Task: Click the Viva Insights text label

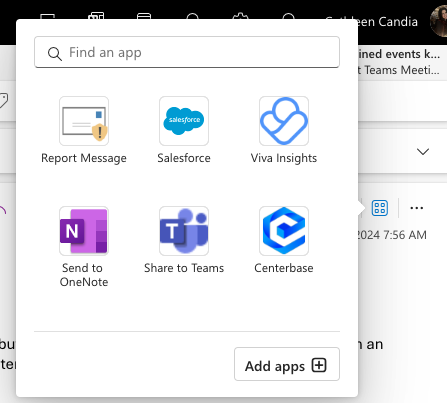Action: [284, 158]
